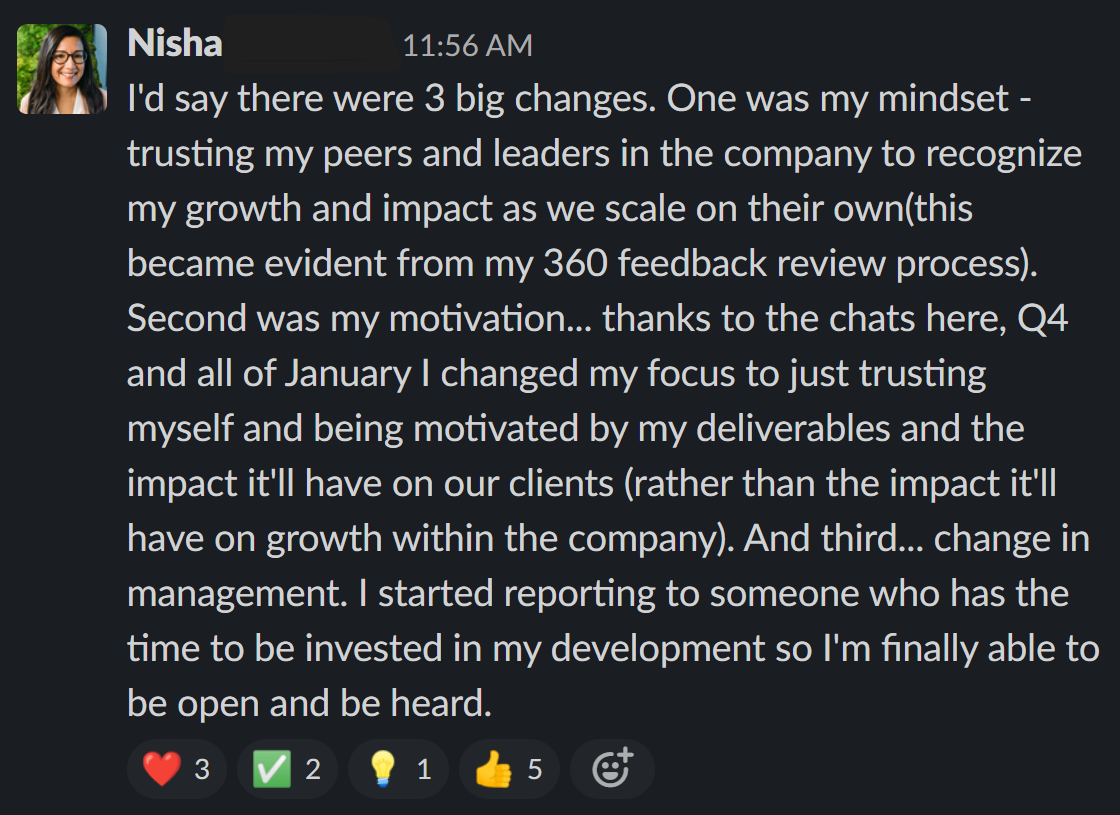The width and height of the screenshot is (1120, 815).
Task: Click the sender name Nisha
Action: pos(175,44)
